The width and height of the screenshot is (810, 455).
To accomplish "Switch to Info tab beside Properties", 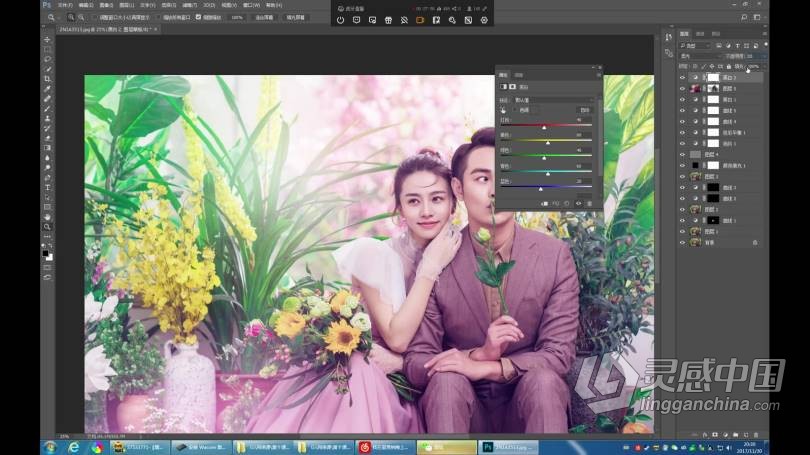I will tap(519, 75).
